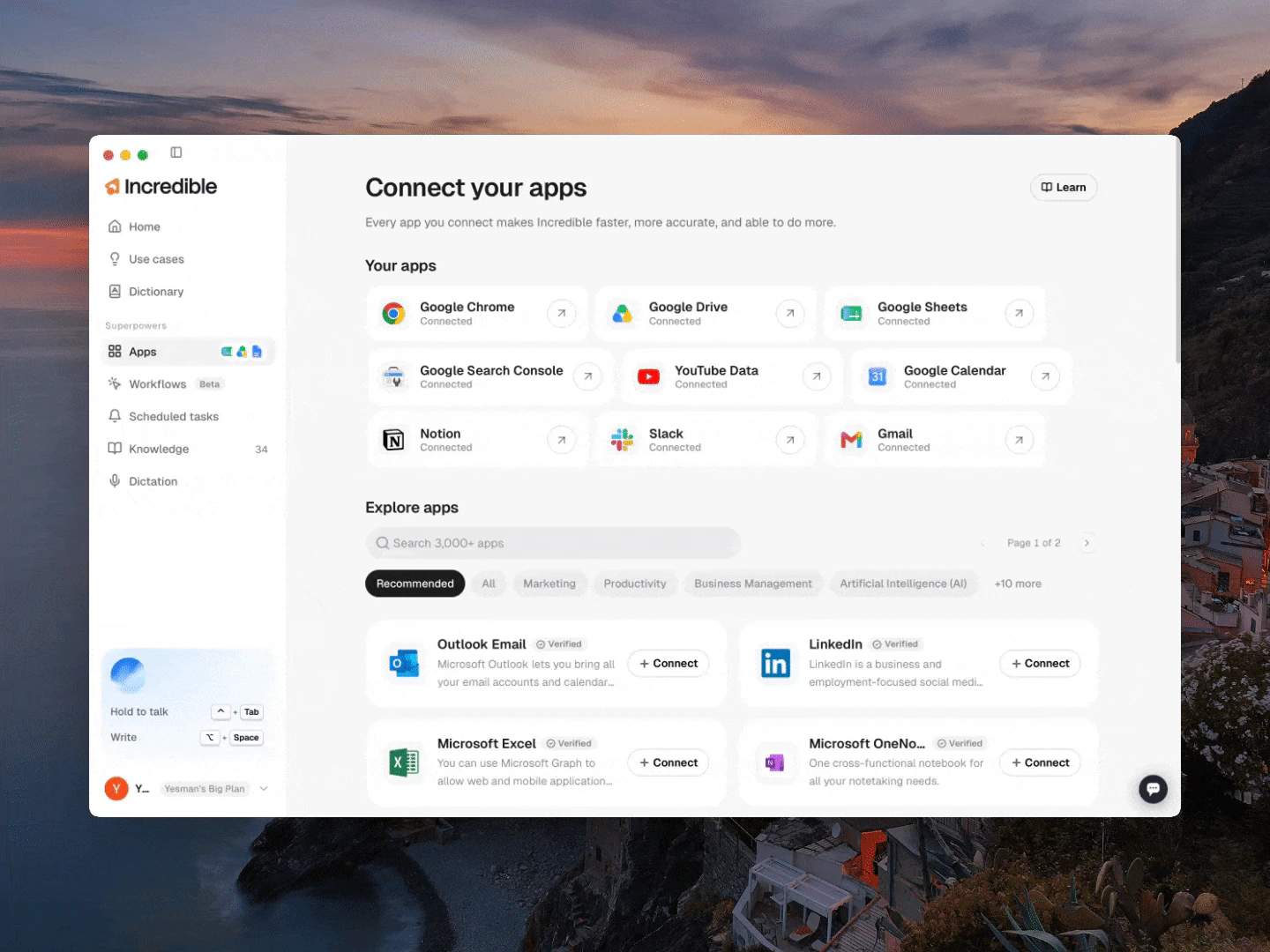1270x952 pixels.
Task: Open Slack app arrow icon
Action: 790,440
